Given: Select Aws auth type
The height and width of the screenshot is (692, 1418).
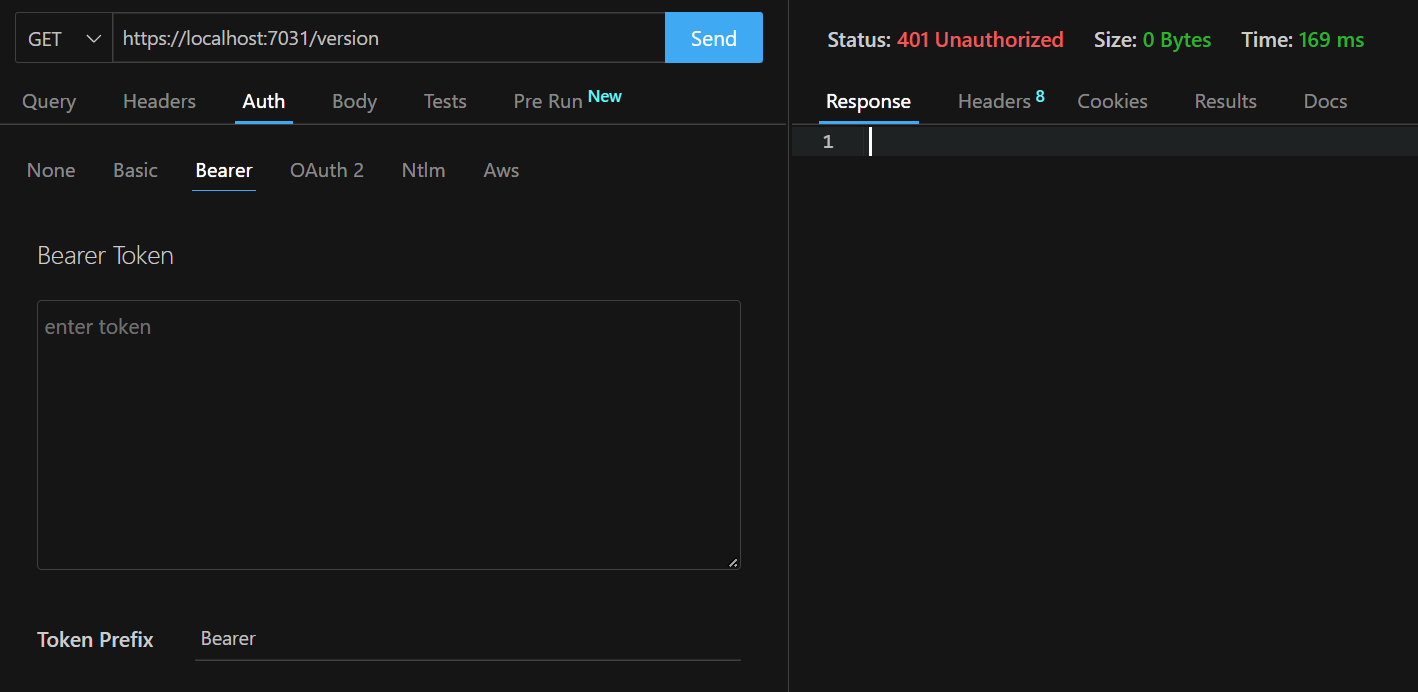Looking at the screenshot, I should tap(501, 170).
